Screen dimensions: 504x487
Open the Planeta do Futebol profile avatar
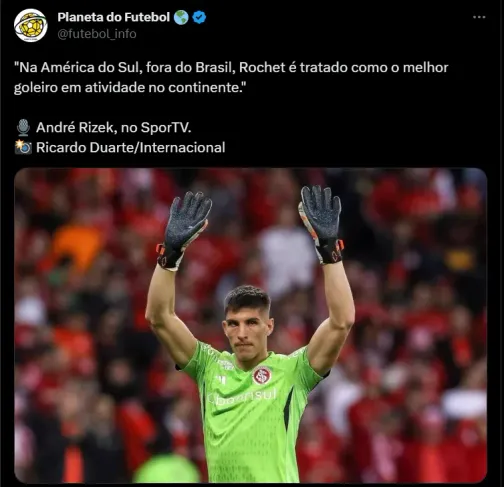click(31, 25)
